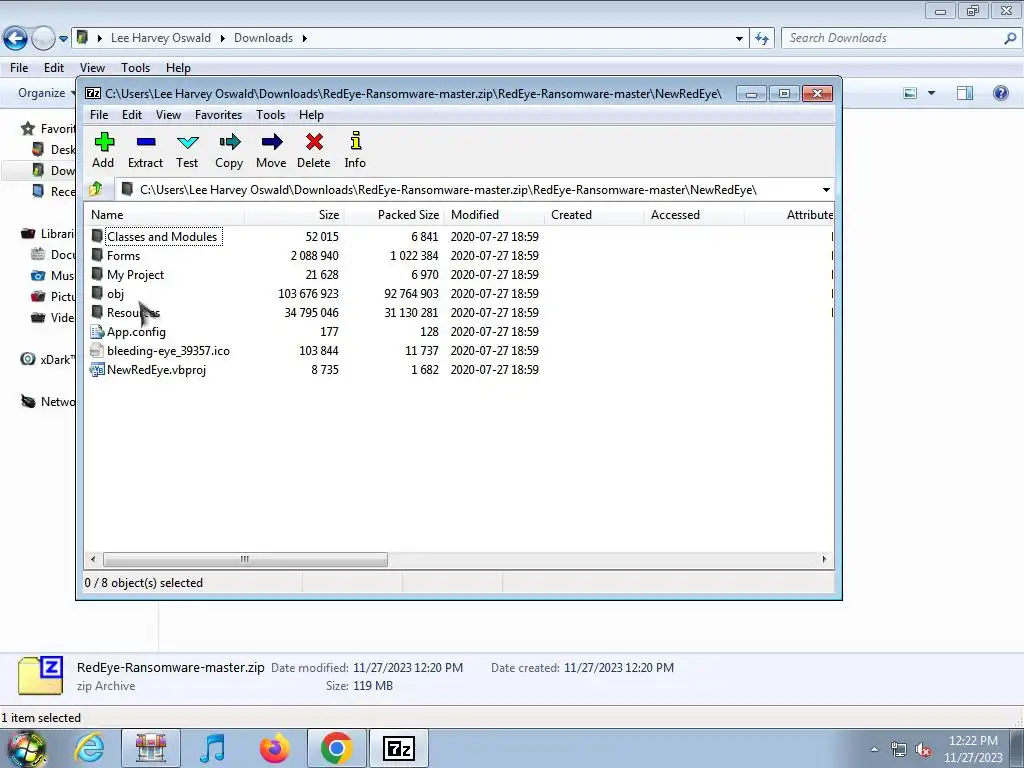Select the My Project folder icon
Image resolution: width=1024 pixels, height=768 pixels.
coord(97,274)
